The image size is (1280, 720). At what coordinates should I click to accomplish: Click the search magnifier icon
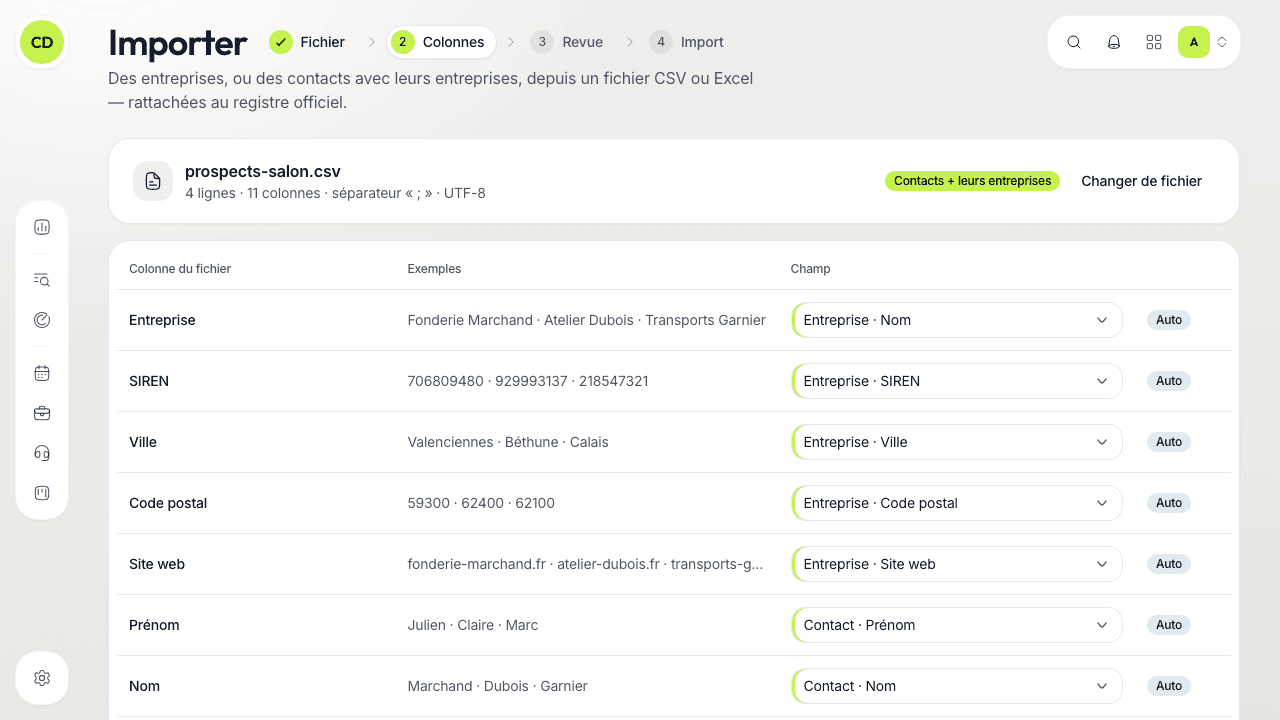[x=1074, y=42]
